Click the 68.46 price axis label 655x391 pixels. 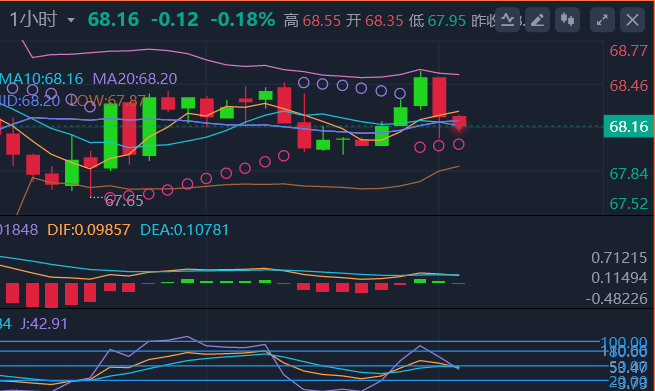(629, 86)
